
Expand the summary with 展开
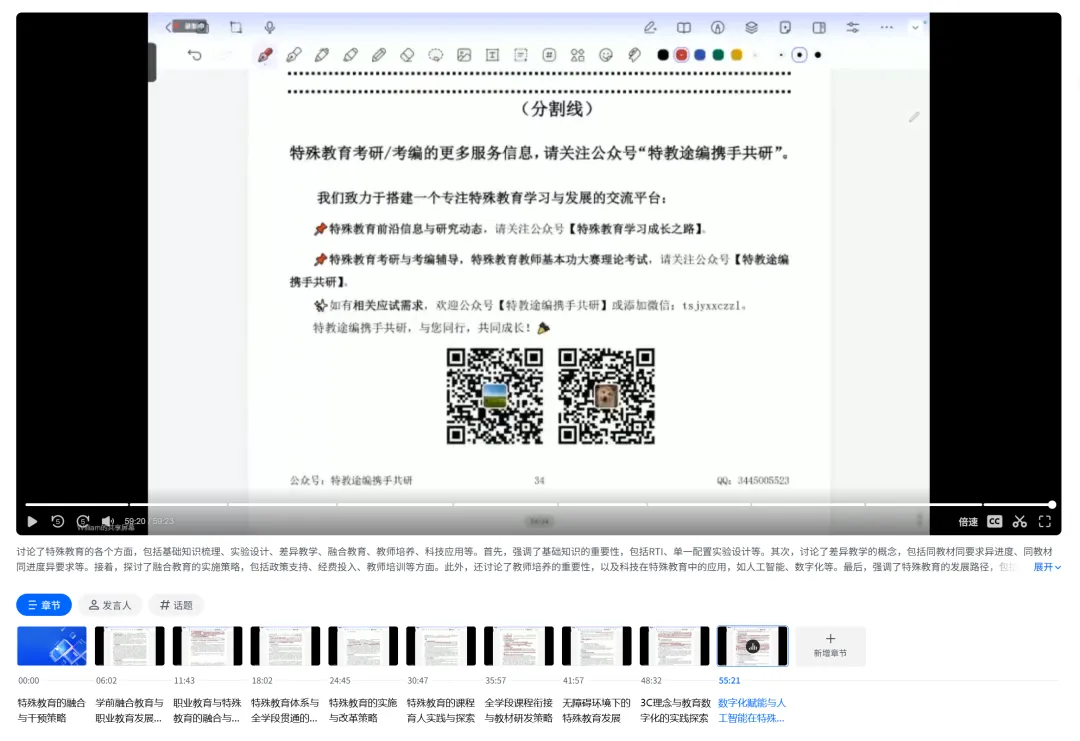click(x=1047, y=567)
